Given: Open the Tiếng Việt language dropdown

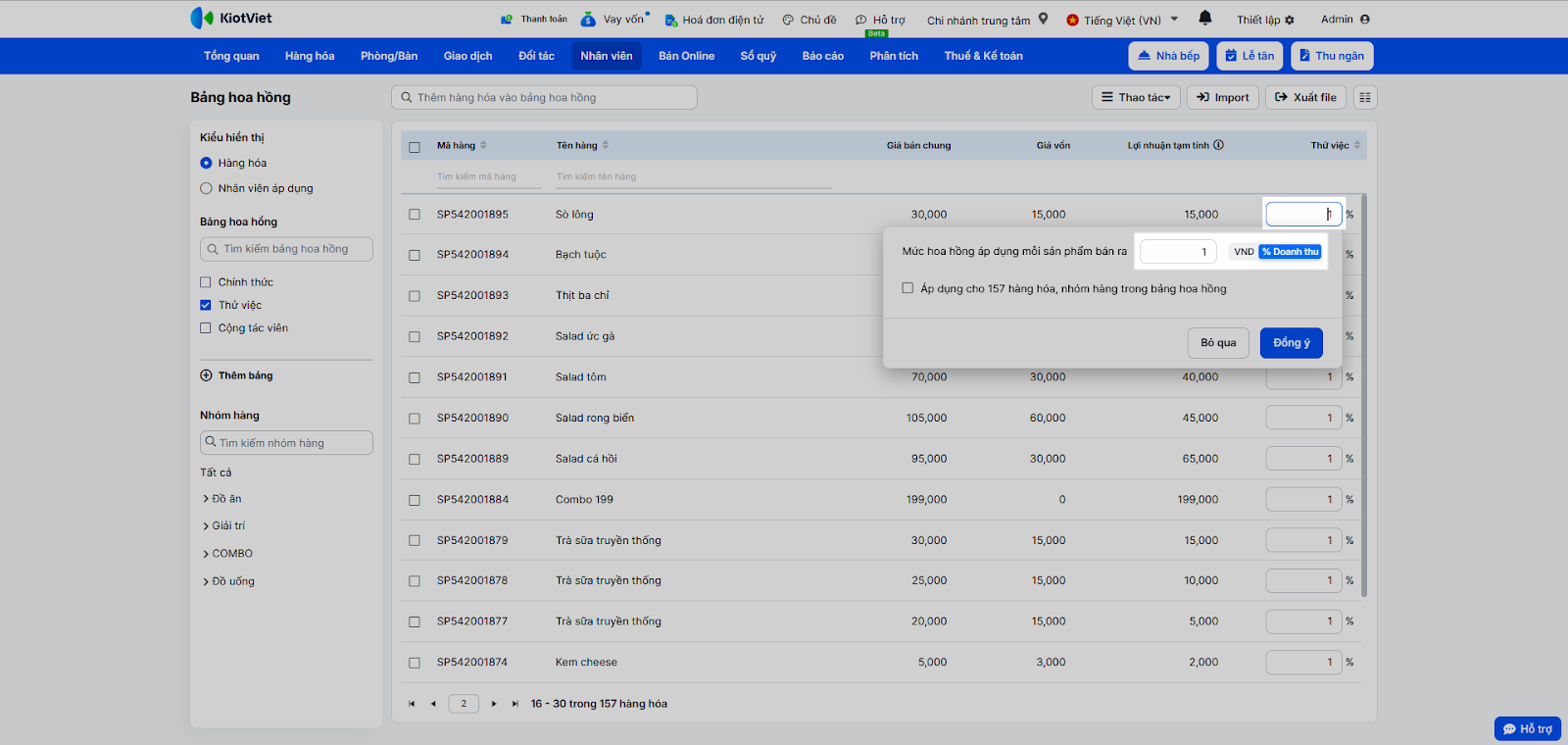Looking at the screenshot, I should click(1122, 20).
